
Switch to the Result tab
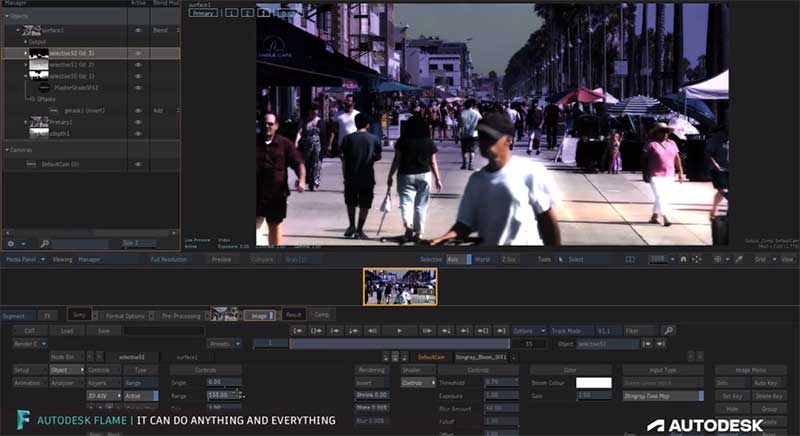tap(293, 315)
